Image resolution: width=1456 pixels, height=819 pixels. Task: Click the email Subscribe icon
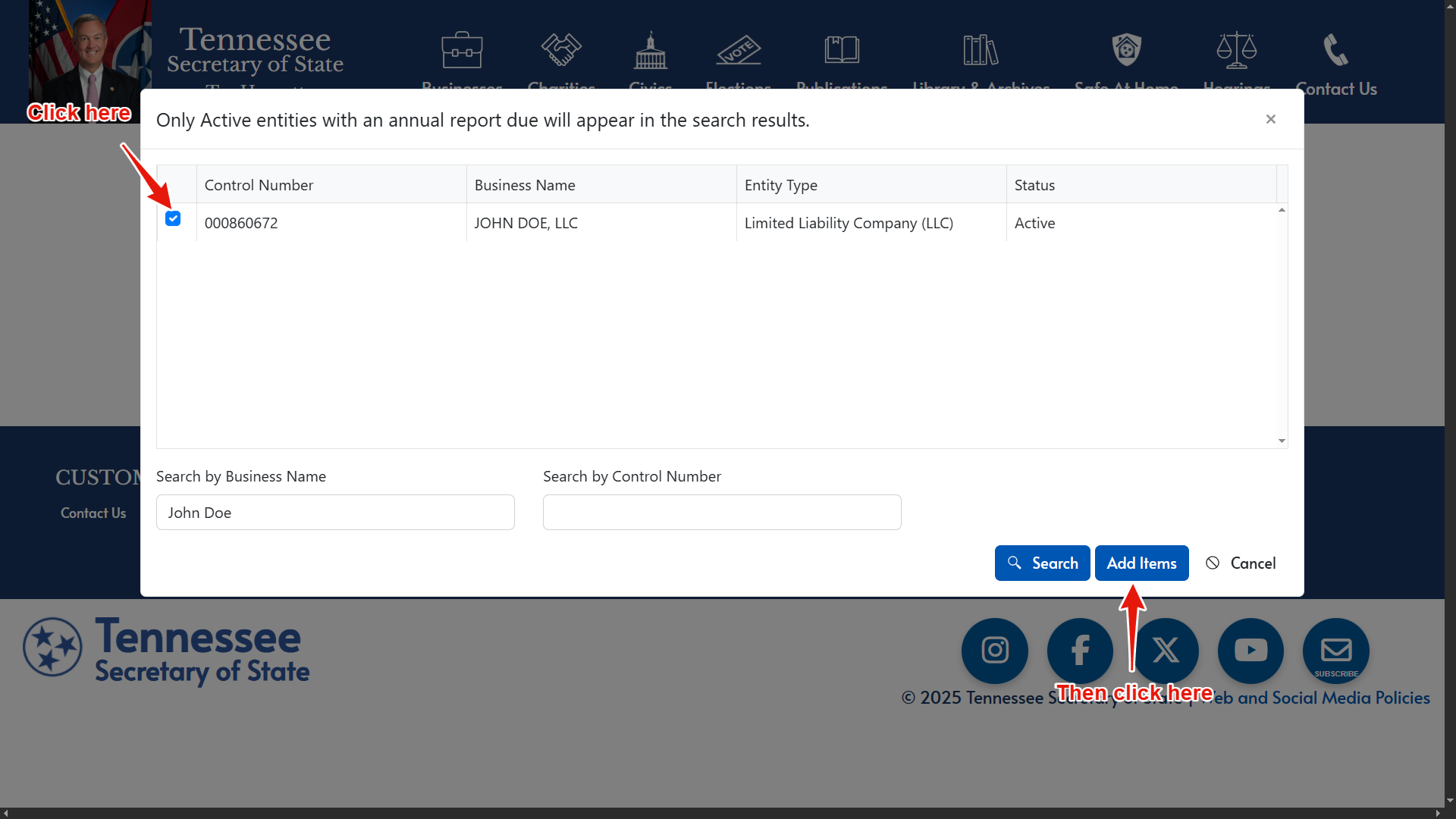pos(1335,651)
